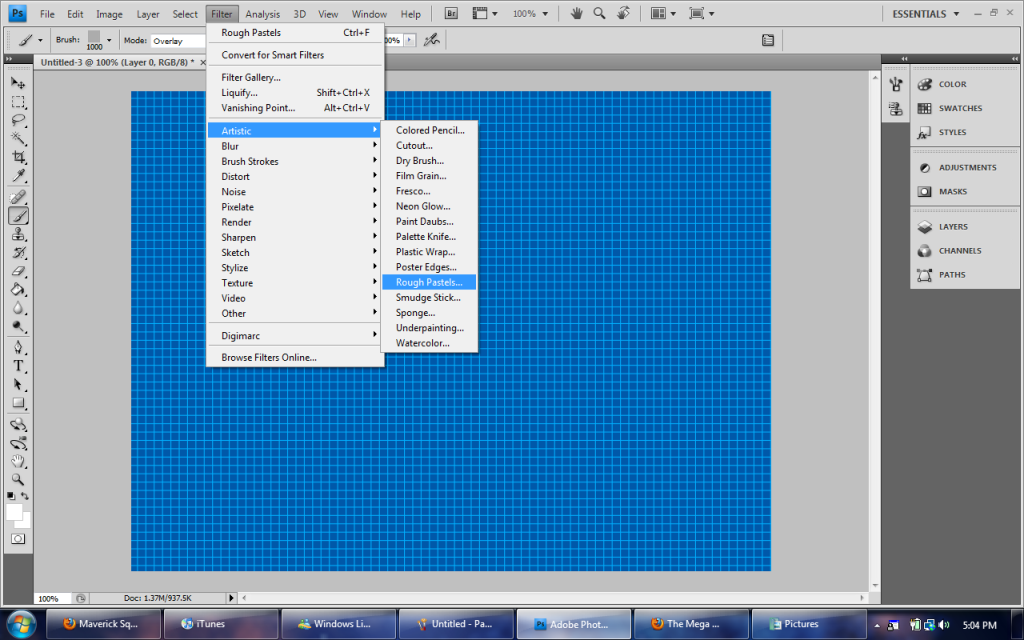Open the Filter Gallery menu item
The width and height of the screenshot is (1024, 640).
point(251,77)
